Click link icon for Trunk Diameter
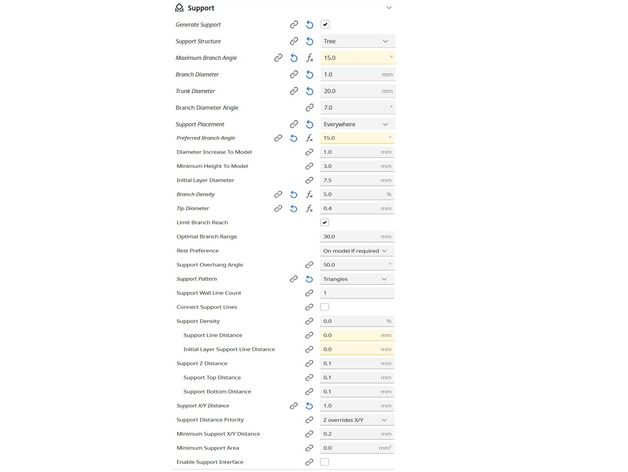 (294, 91)
